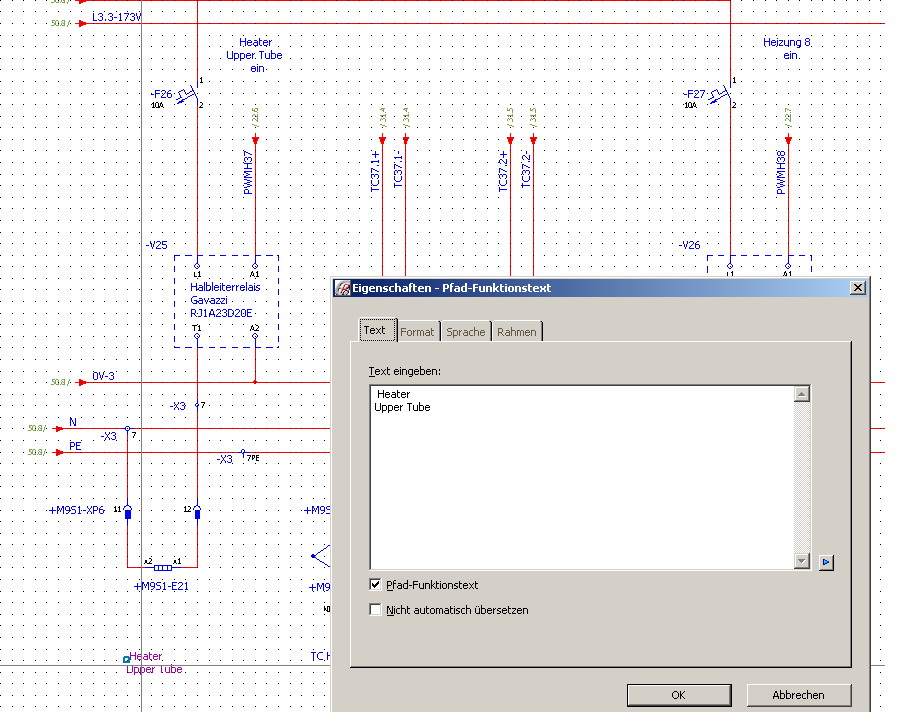Click the text box scrollbar up arrow
Viewport: 909px width, 712px height.
tap(802, 394)
